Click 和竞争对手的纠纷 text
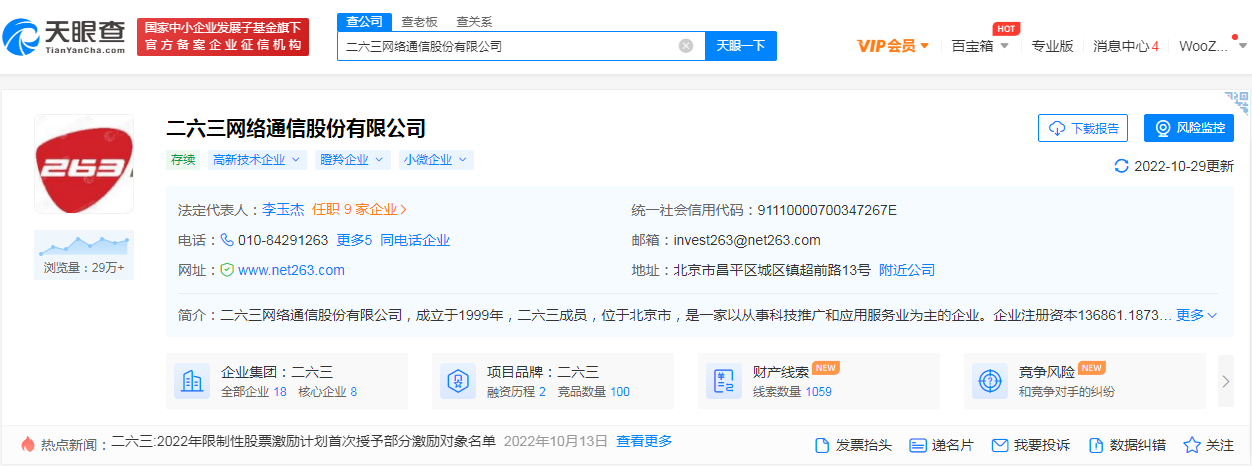The image size is (1252, 466). pyautogui.click(x=1067, y=392)
